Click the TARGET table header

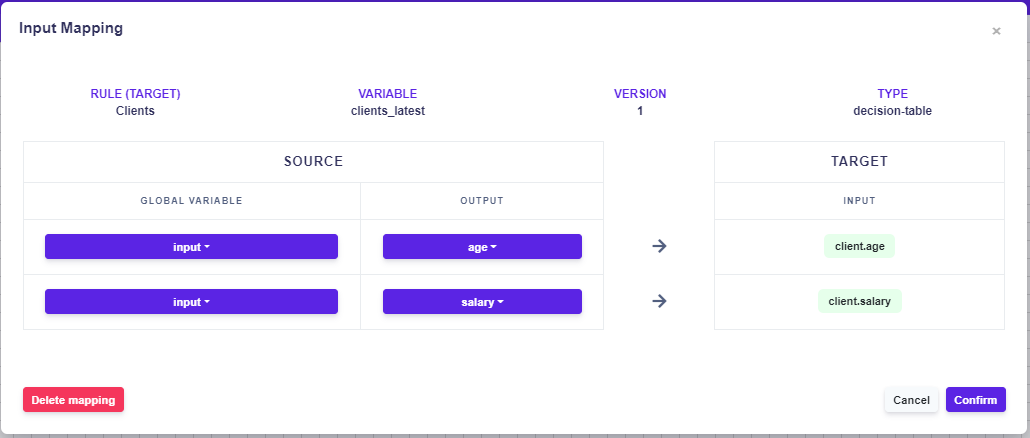tap(859, 161)
